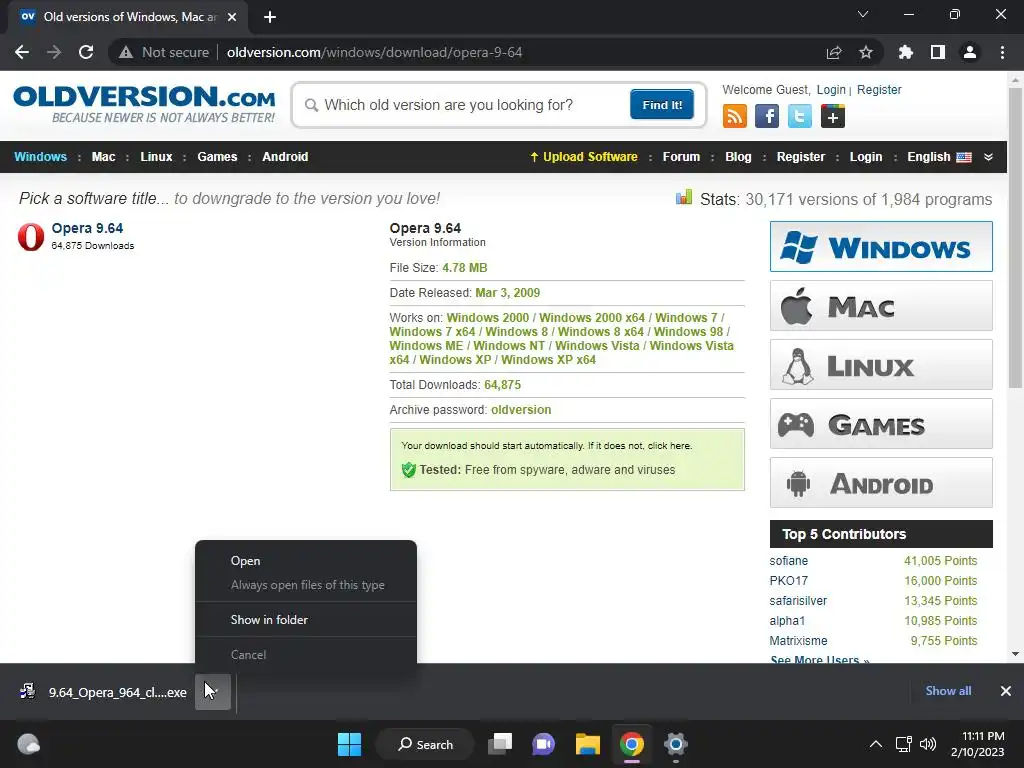Screen dimensions: 1024x768
Task: Open the Linux category banner
Action: click(x=881, y=364)
